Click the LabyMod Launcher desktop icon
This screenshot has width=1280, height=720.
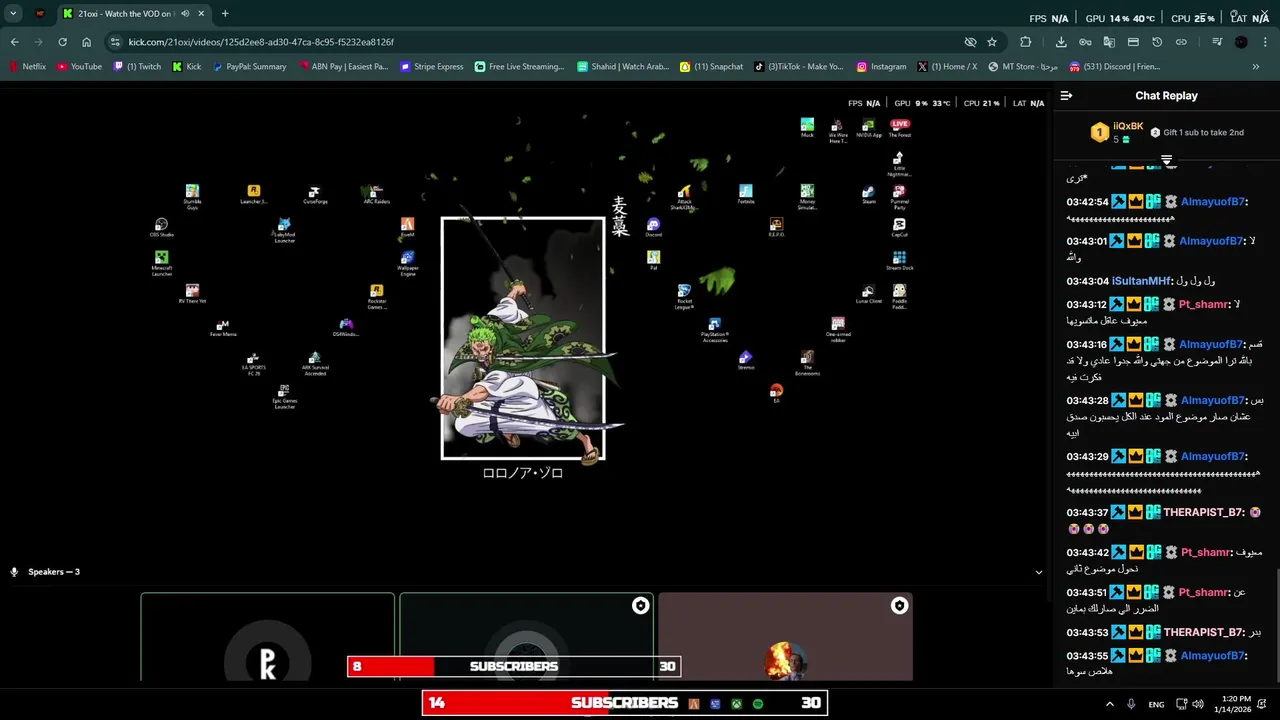click(284, 230)
